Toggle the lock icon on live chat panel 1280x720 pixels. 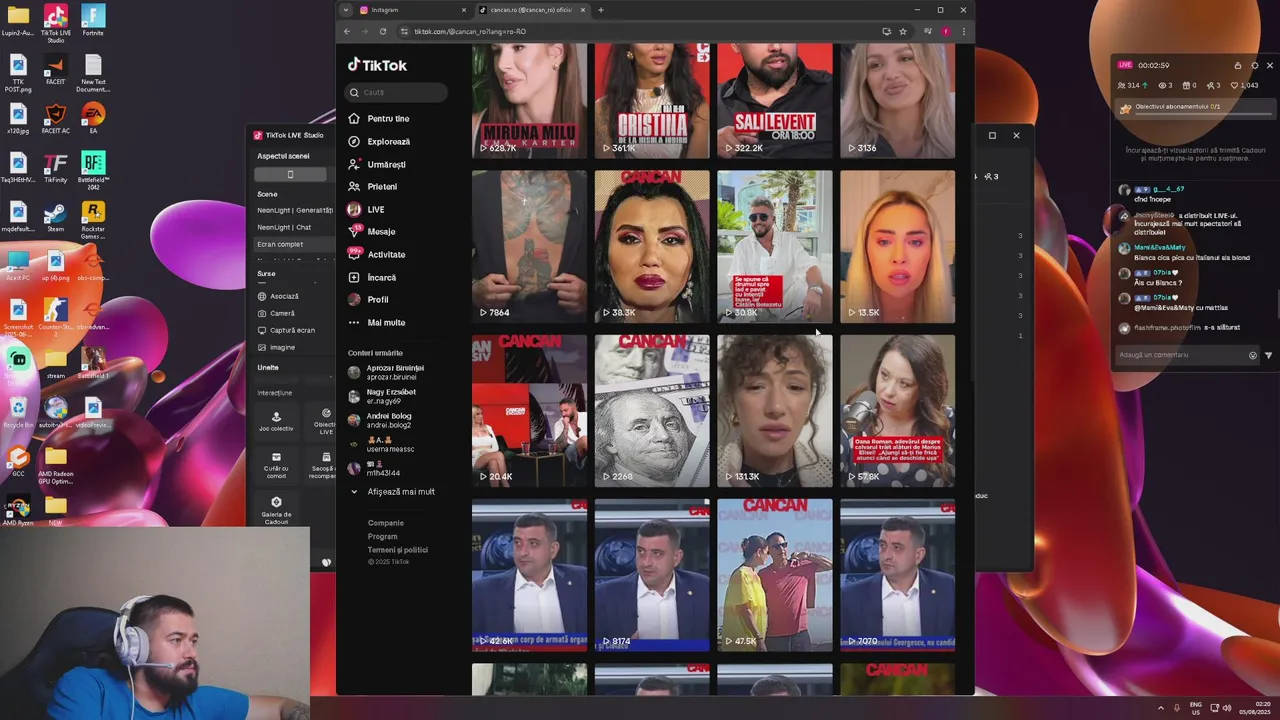(1238, 65)
